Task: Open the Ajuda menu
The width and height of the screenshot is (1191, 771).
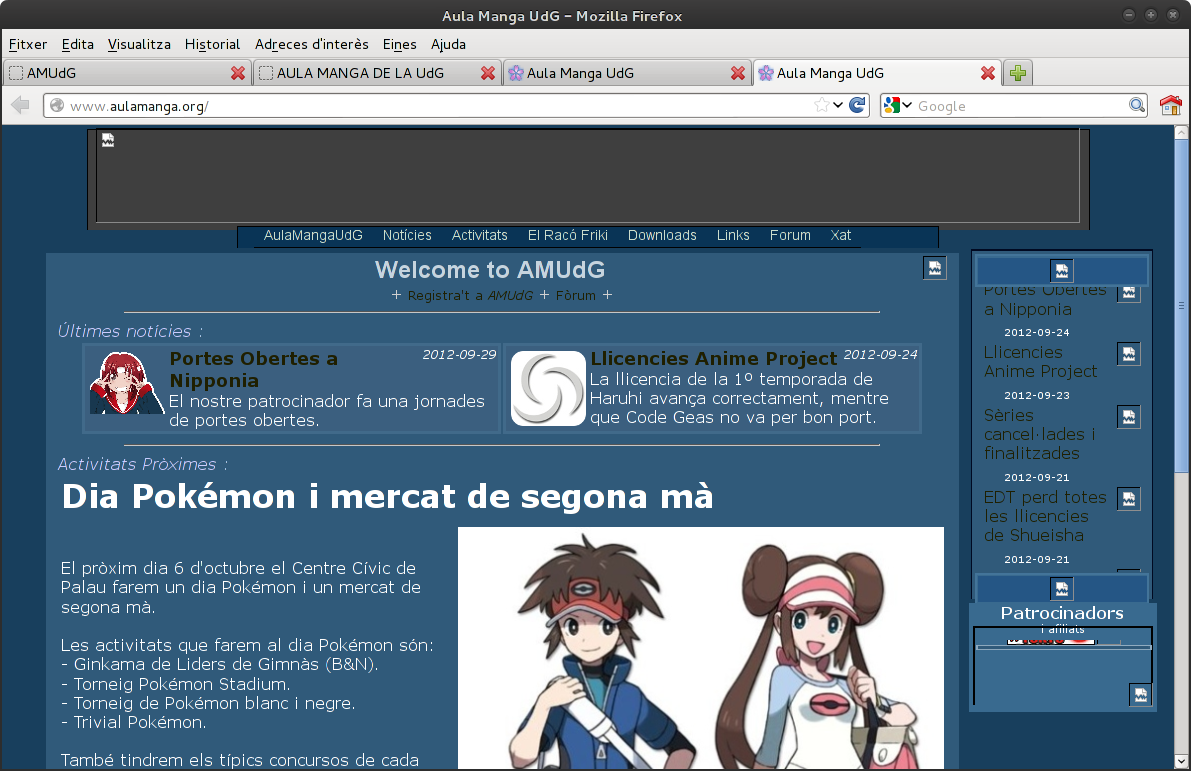Action: (x=448, y=44)
